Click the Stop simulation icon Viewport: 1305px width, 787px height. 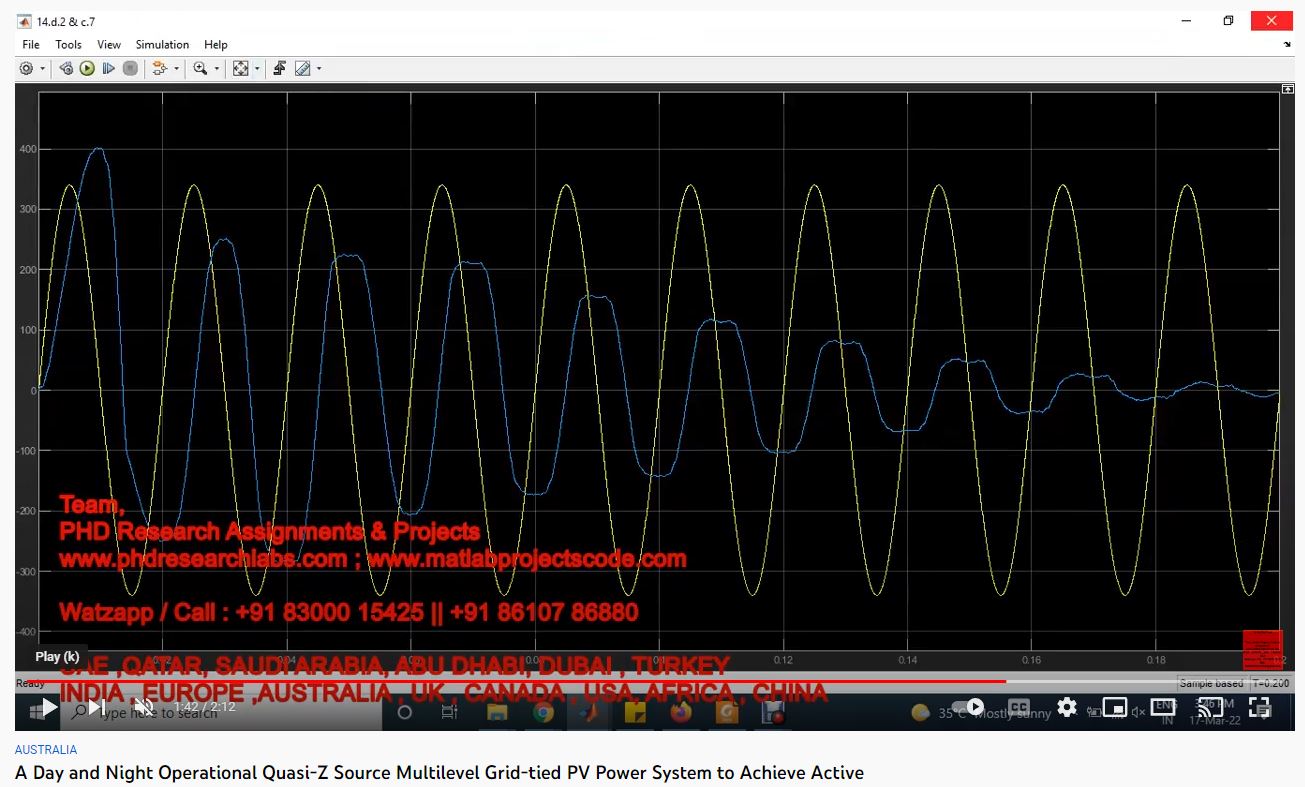point(130,69)
